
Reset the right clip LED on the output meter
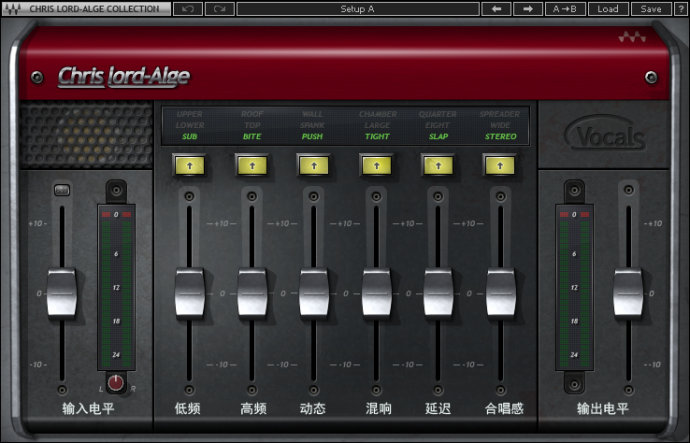pos(584,215)
